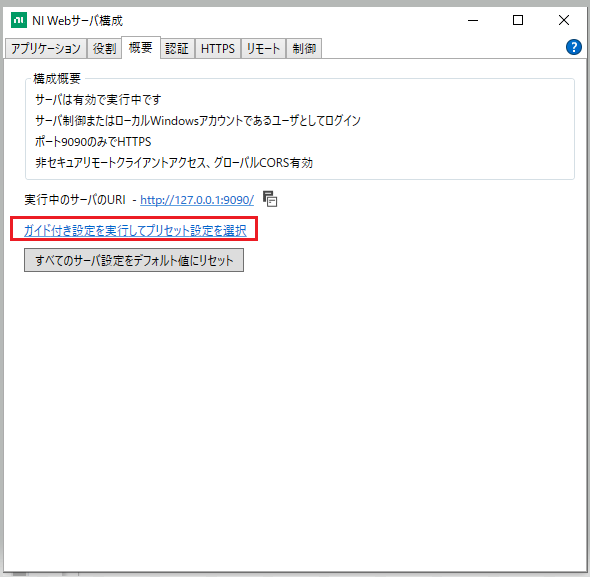The image size is (590, 577).
Task: Click ガイド付き設定を実行してプリセット設定を選択 link
Action: point(135,230)
